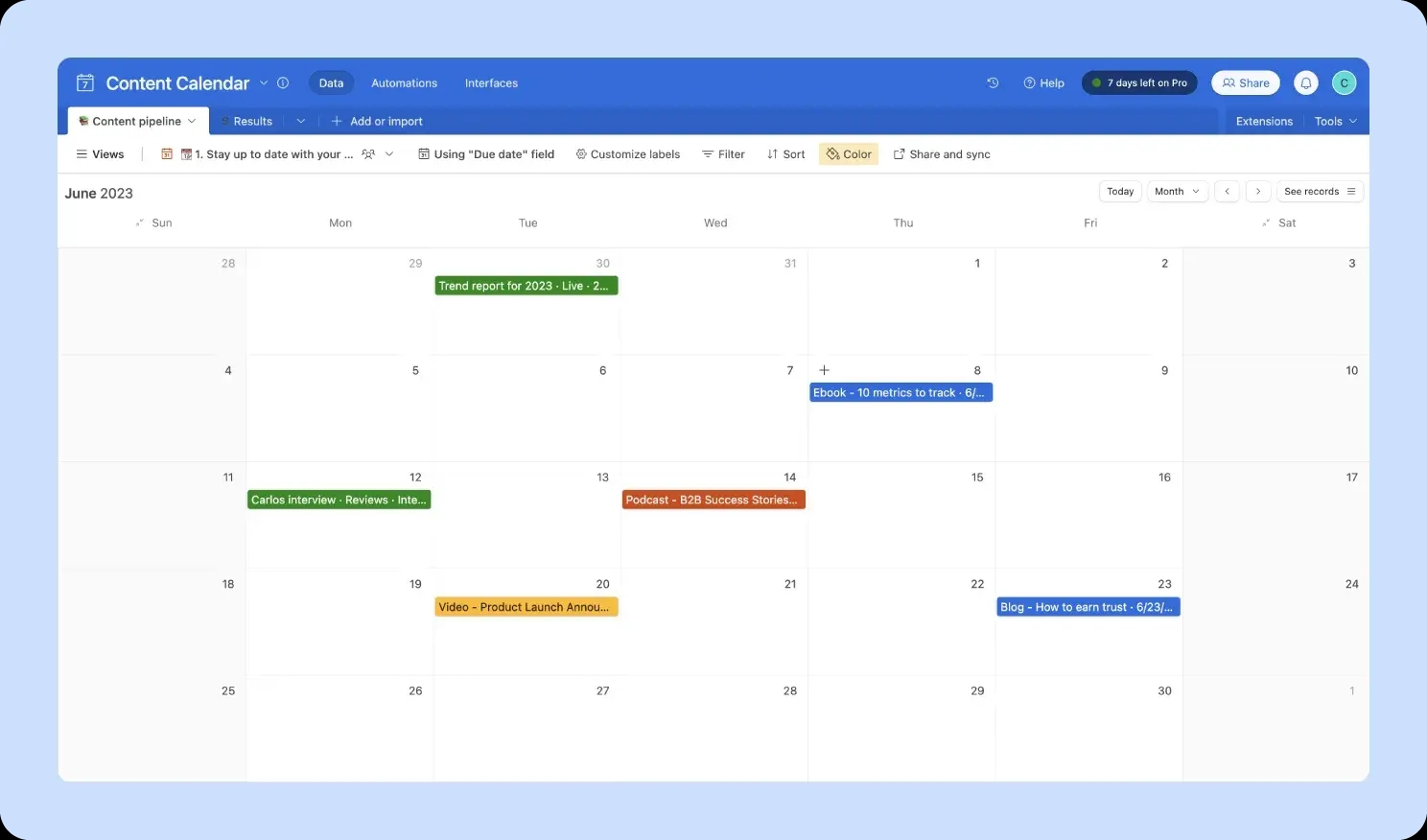Click the Share button
The image size is (1427, 840).
(x=1246, y=83)
